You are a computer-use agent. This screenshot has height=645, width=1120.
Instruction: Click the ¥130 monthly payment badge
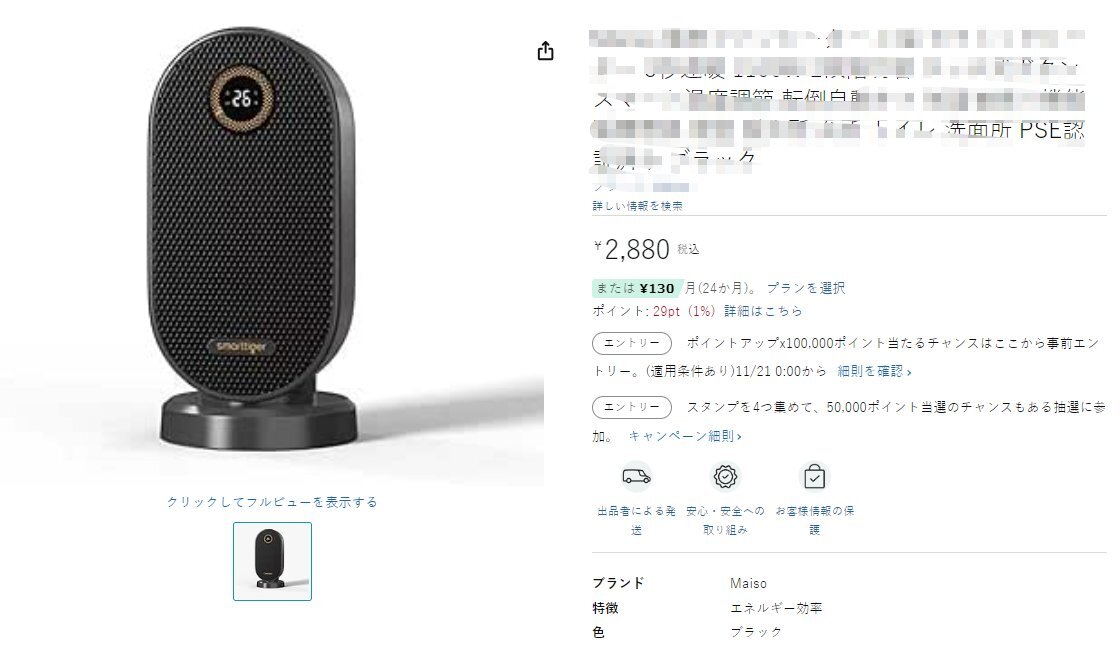tap(636, 288)
